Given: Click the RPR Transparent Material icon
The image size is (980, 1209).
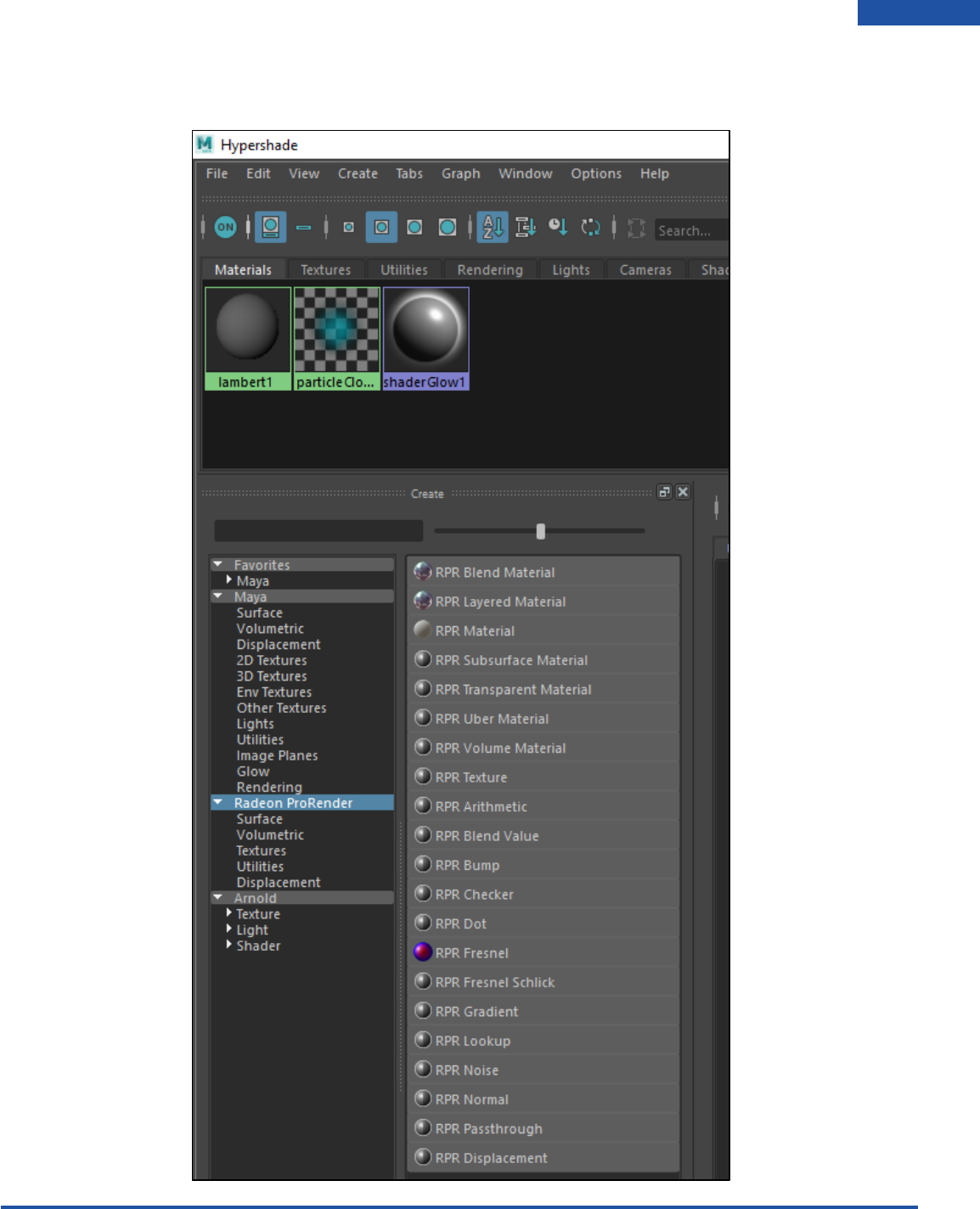Looking at the screenshot, I should (x=423, y=688).
